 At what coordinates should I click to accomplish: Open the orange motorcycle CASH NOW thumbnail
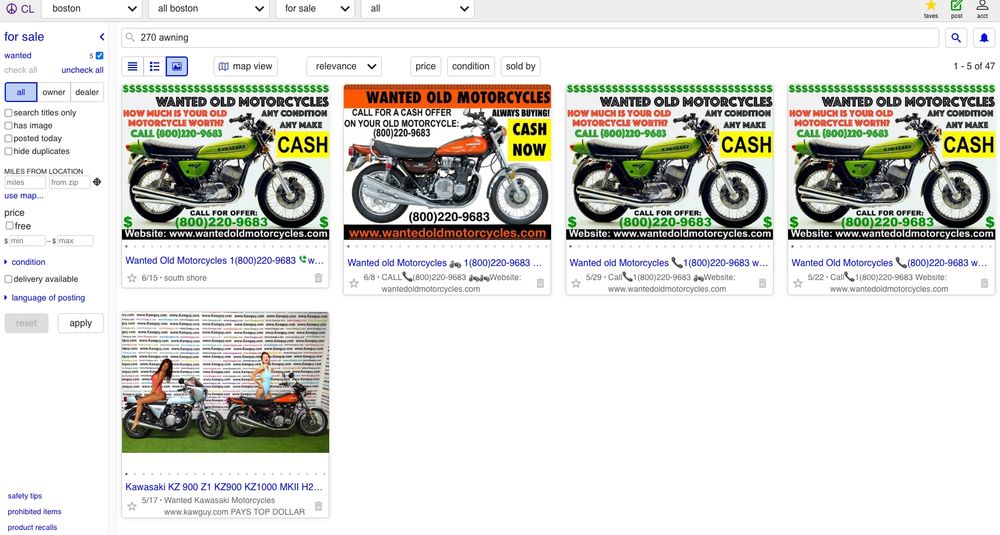pos(447,163)
